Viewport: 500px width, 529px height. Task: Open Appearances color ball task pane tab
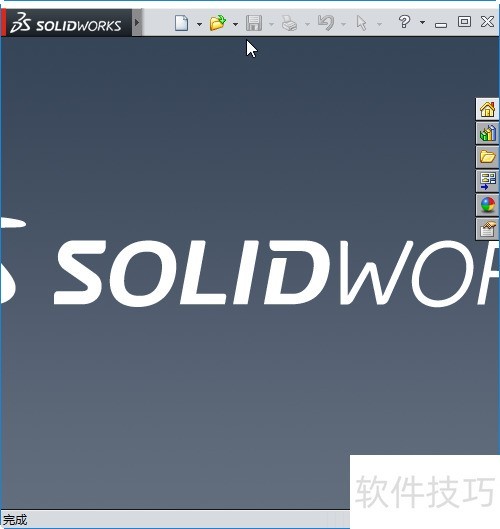[x=487, y=205]
